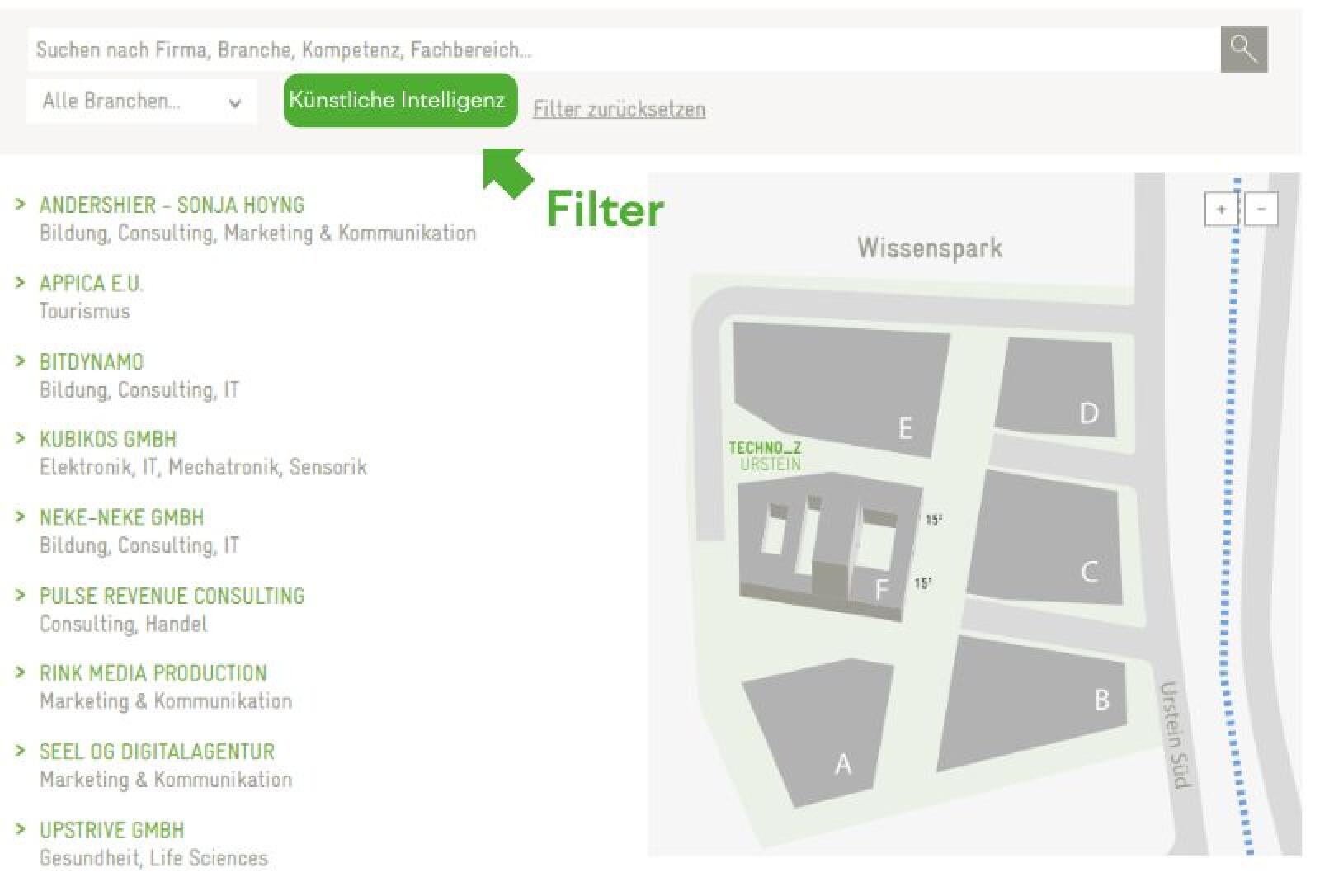Select building D on the map
This screenshot has height=896, width=1320.
(1060, 386)
